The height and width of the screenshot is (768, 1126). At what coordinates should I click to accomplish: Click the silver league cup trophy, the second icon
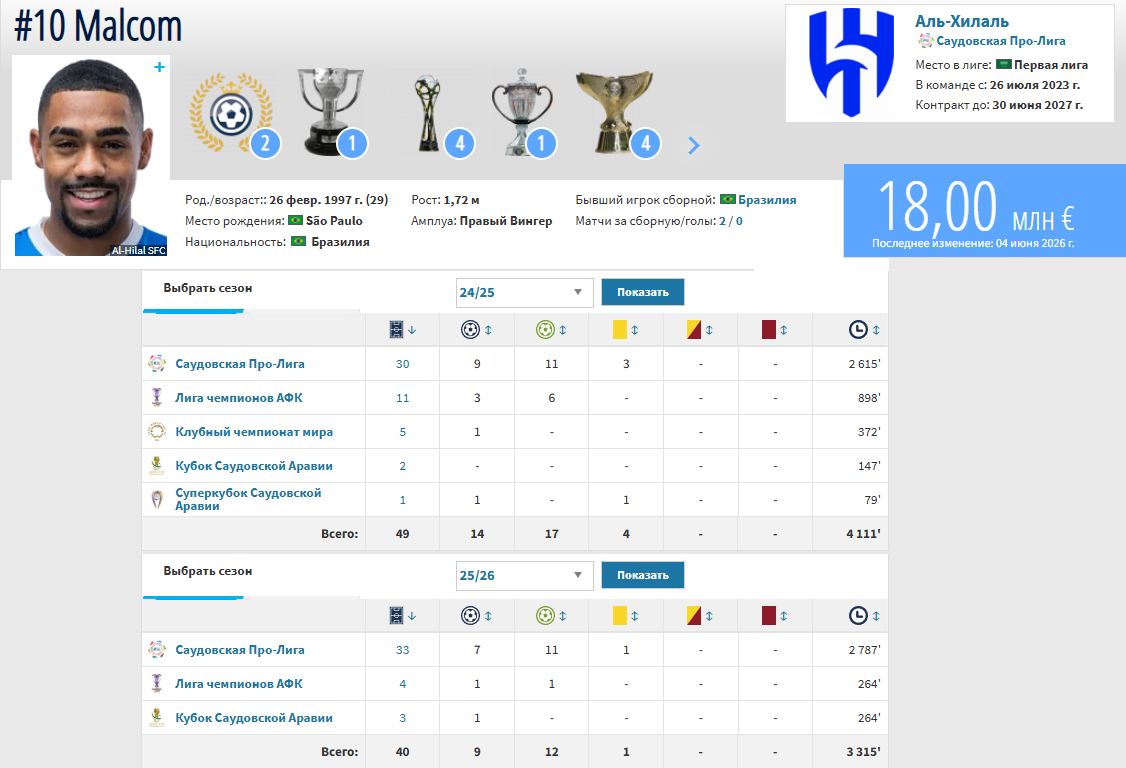click(330, 111)
